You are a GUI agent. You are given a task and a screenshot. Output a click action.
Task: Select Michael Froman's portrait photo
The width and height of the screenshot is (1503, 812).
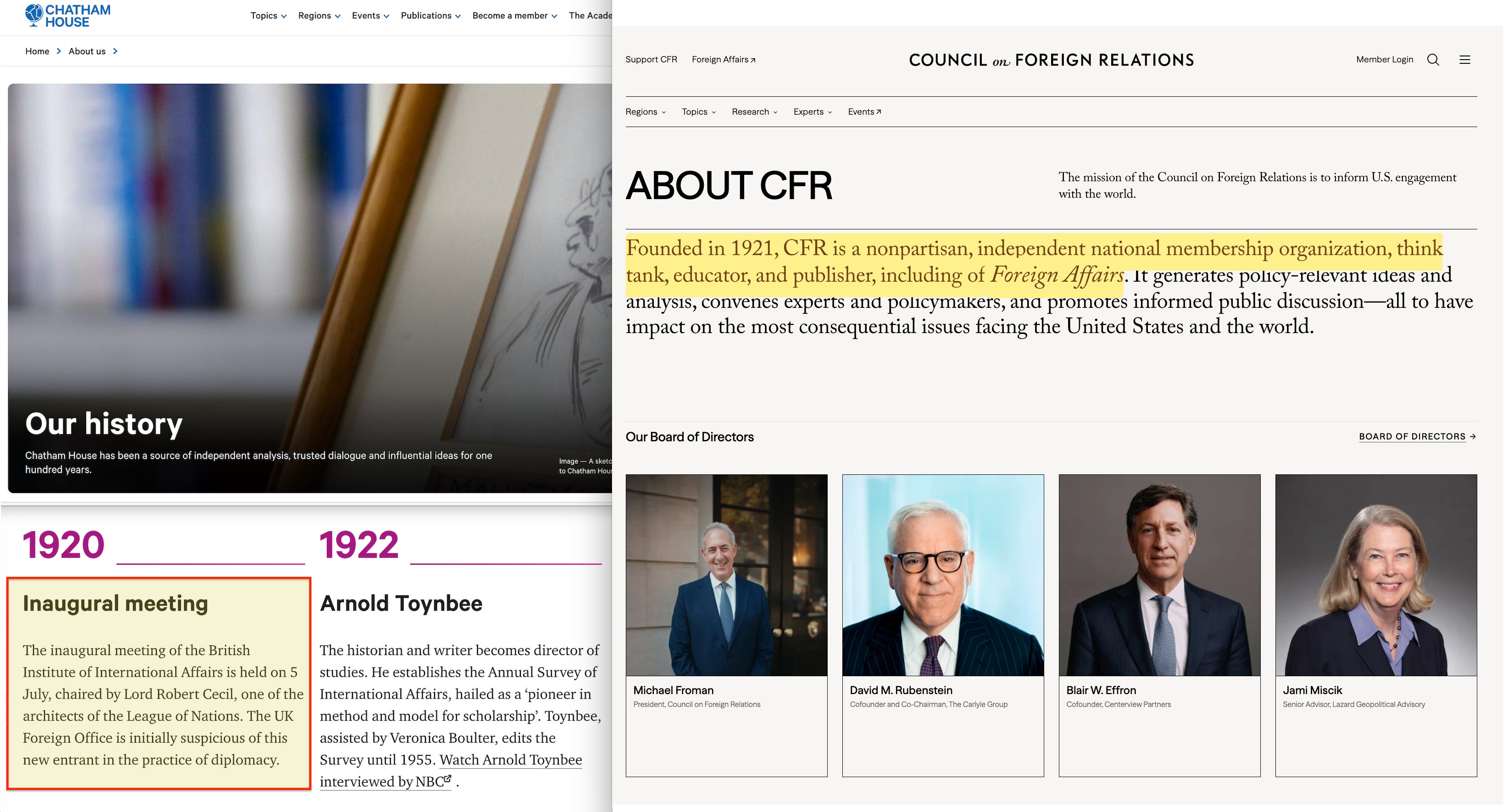point(726,575)
